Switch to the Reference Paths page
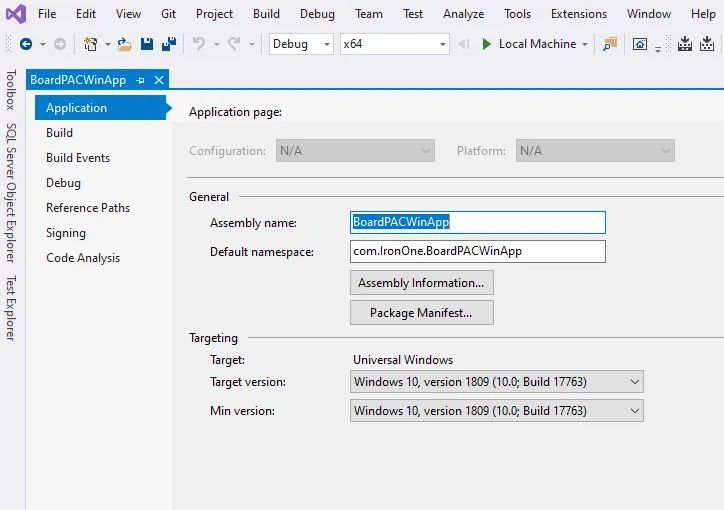This screenshot has height=510, width=724. (x=88, y=208)
